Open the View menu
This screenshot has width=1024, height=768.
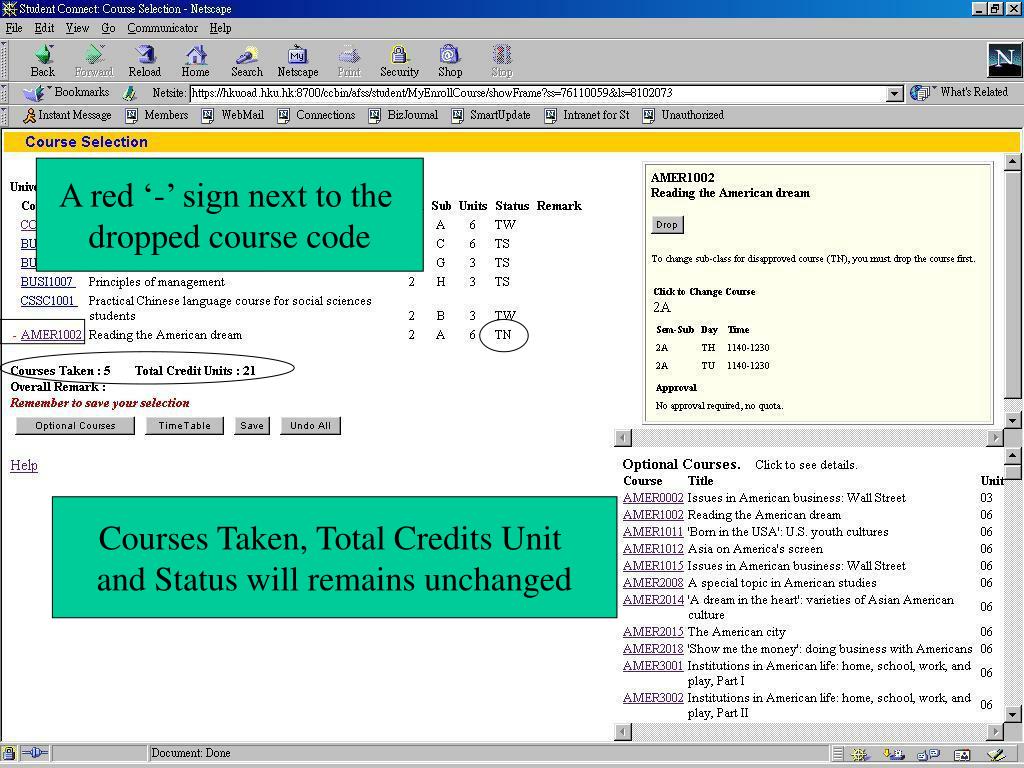[x=77, y=28]
